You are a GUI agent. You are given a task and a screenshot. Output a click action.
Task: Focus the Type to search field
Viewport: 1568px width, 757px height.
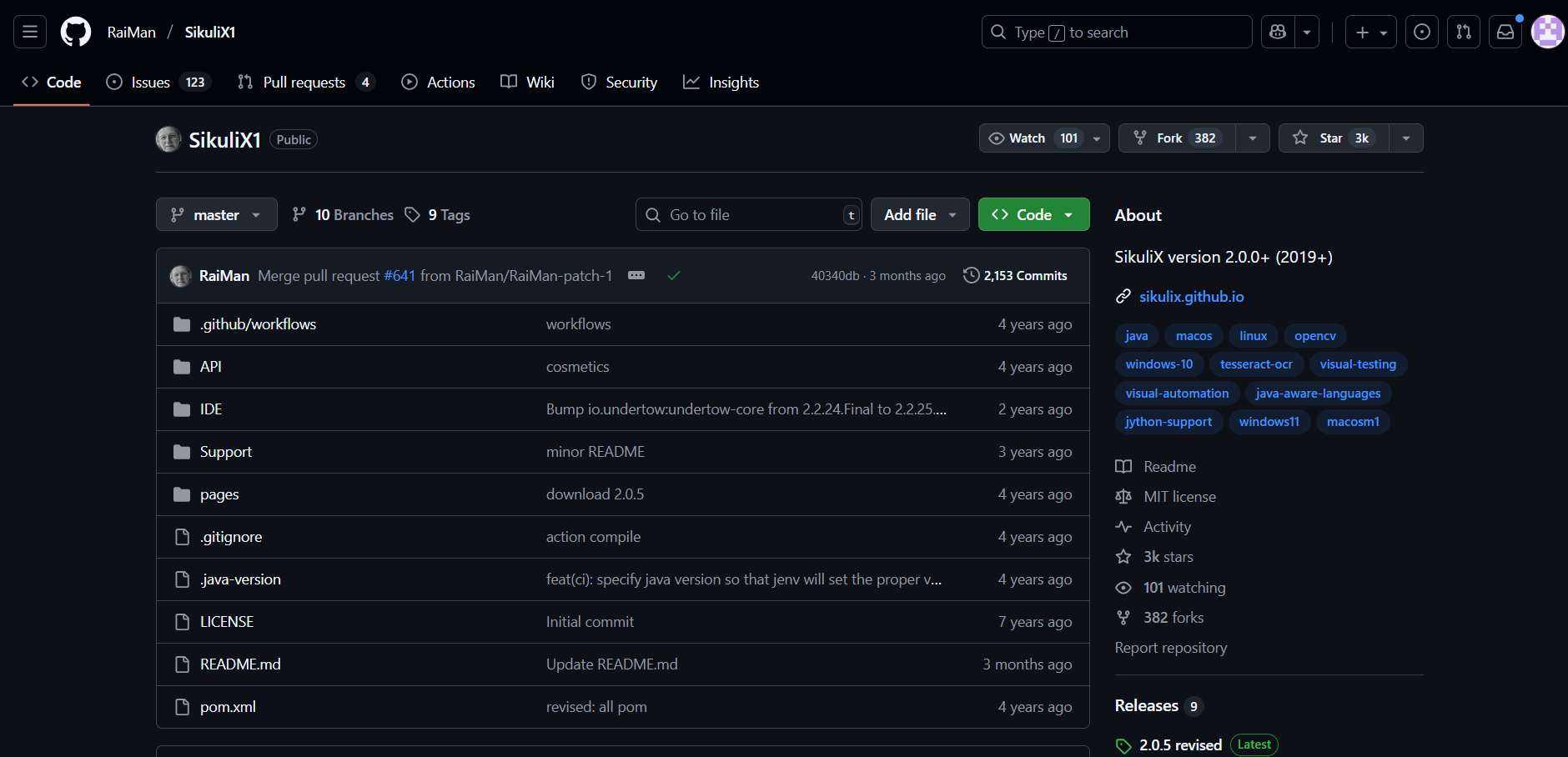point(1116,32)
